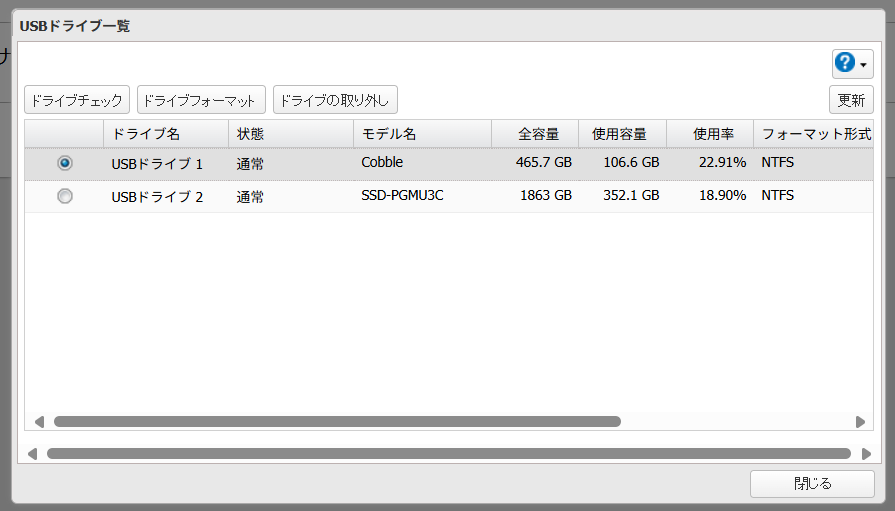Sort by the フォーマット形式 column header
This screenshot has height=511, width=895.
click(814, 134)
